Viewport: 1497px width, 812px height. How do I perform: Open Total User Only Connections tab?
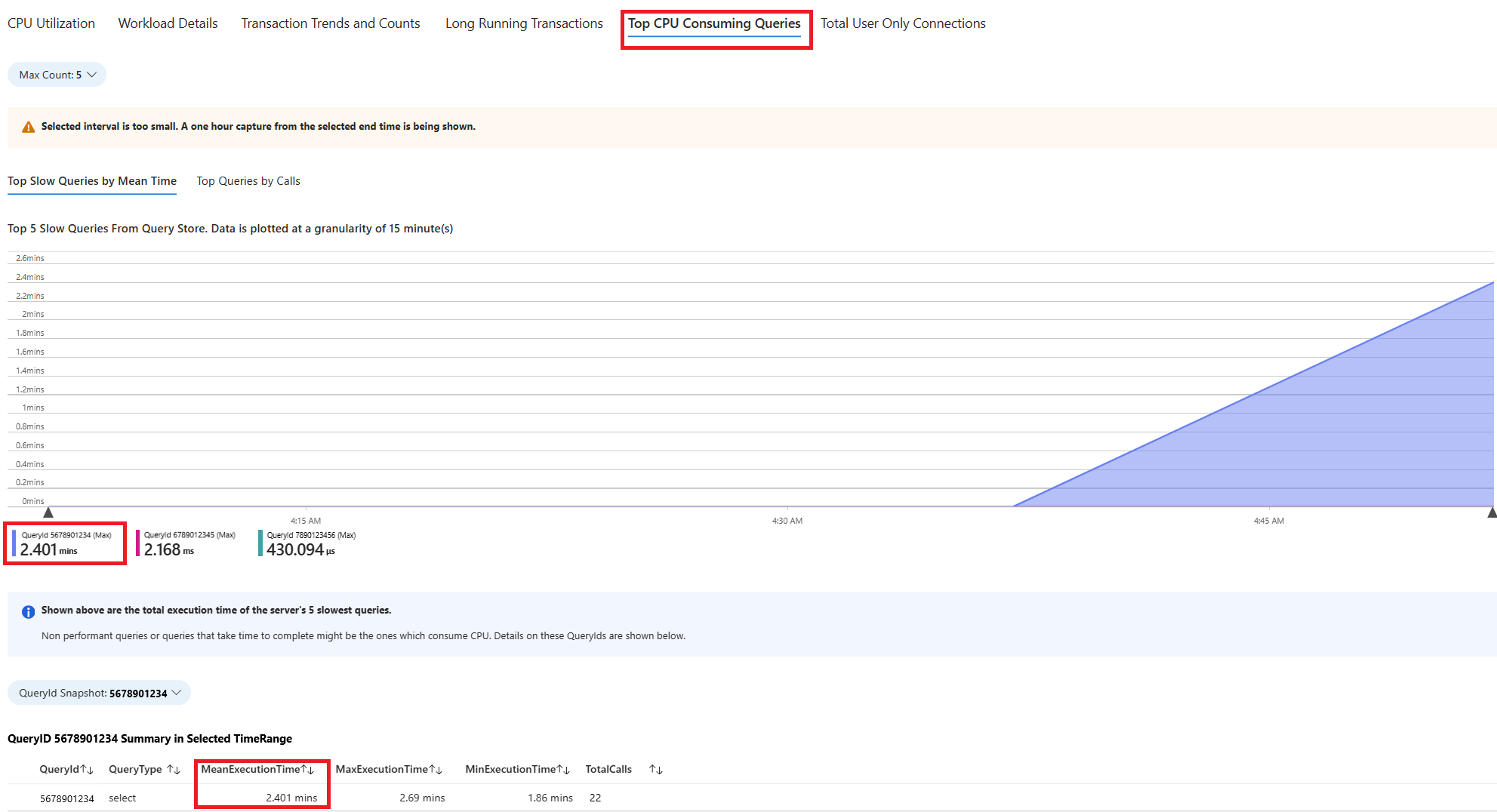903,23
